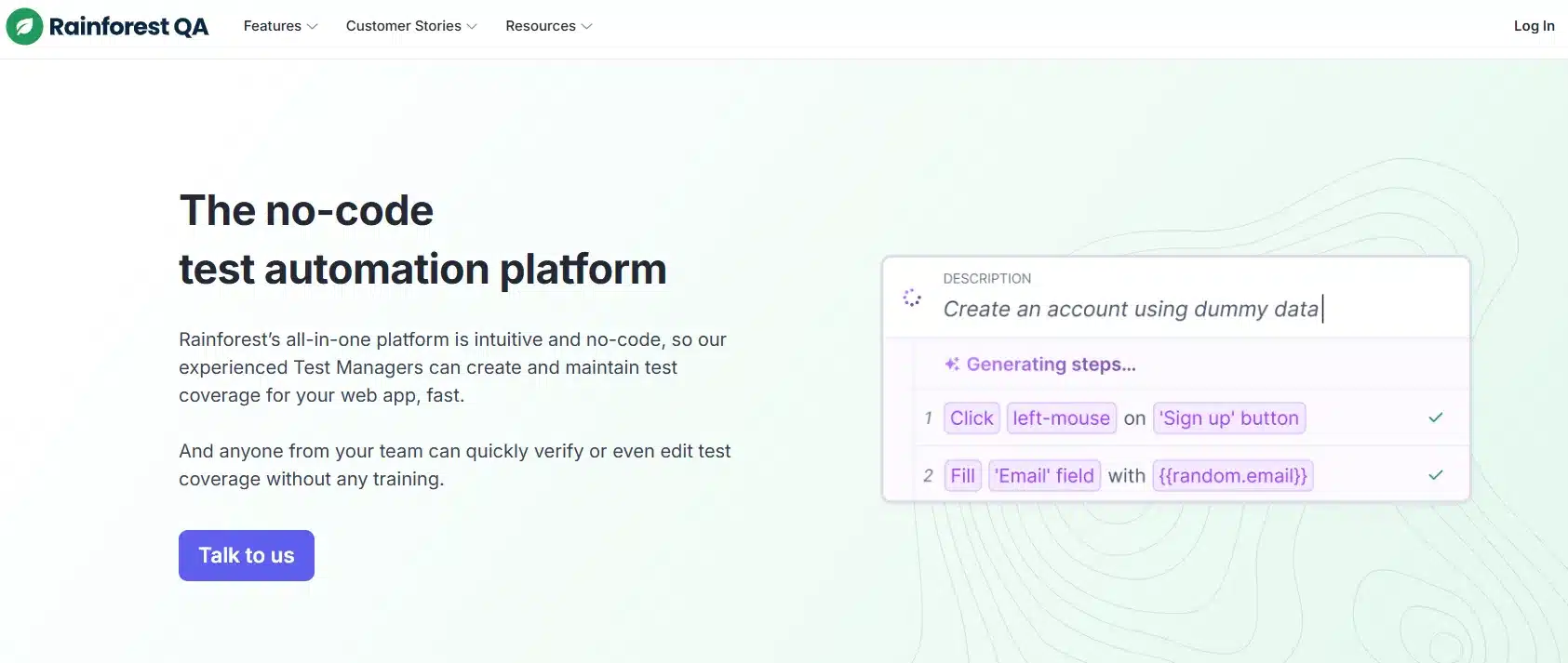Expand the Features dropdown chevron
Image resolution: width=1568 pixels, height=663 pixels.
tap(313, 27)
